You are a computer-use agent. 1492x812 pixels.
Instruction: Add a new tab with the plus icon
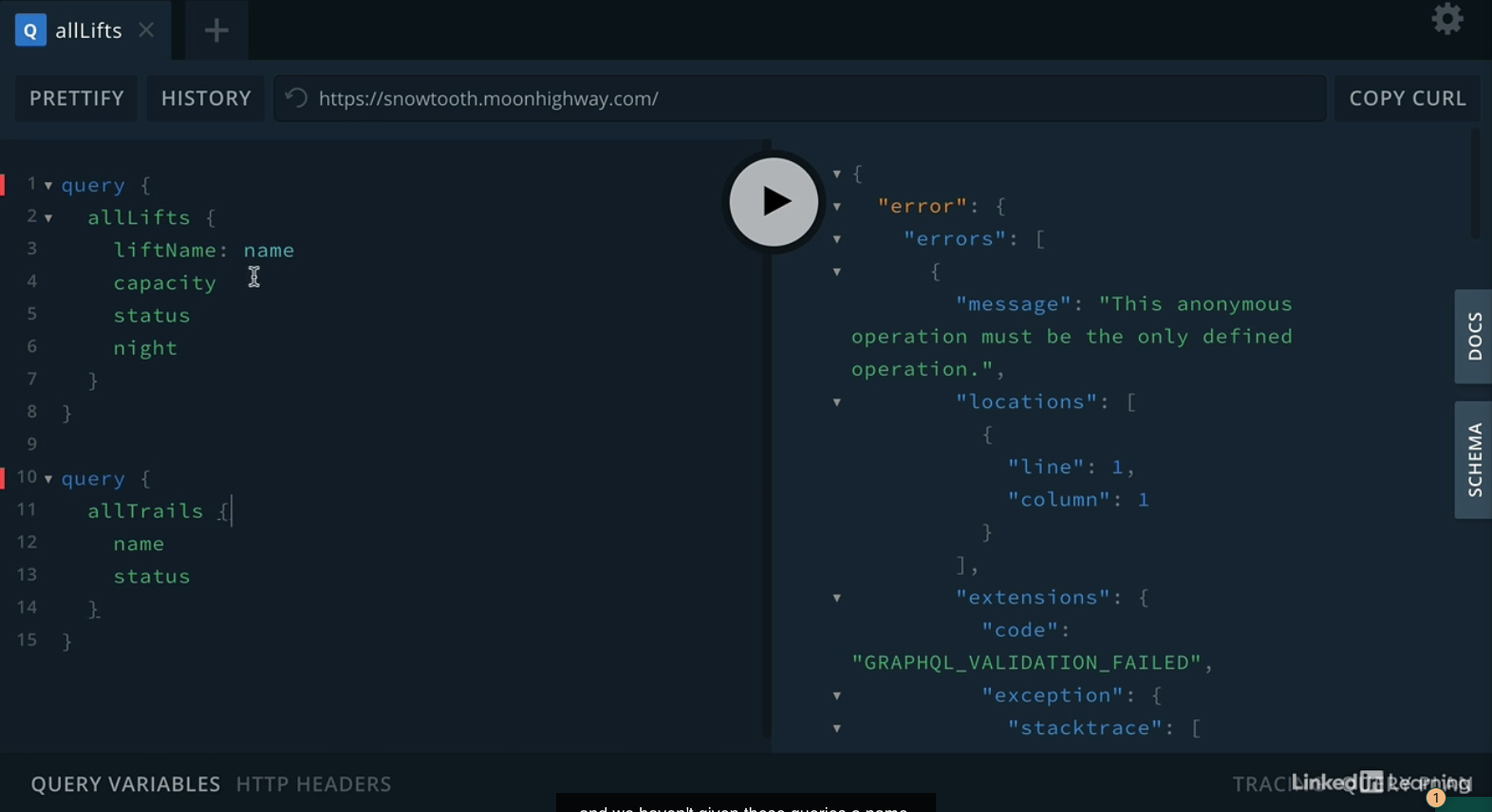point(216,30)
